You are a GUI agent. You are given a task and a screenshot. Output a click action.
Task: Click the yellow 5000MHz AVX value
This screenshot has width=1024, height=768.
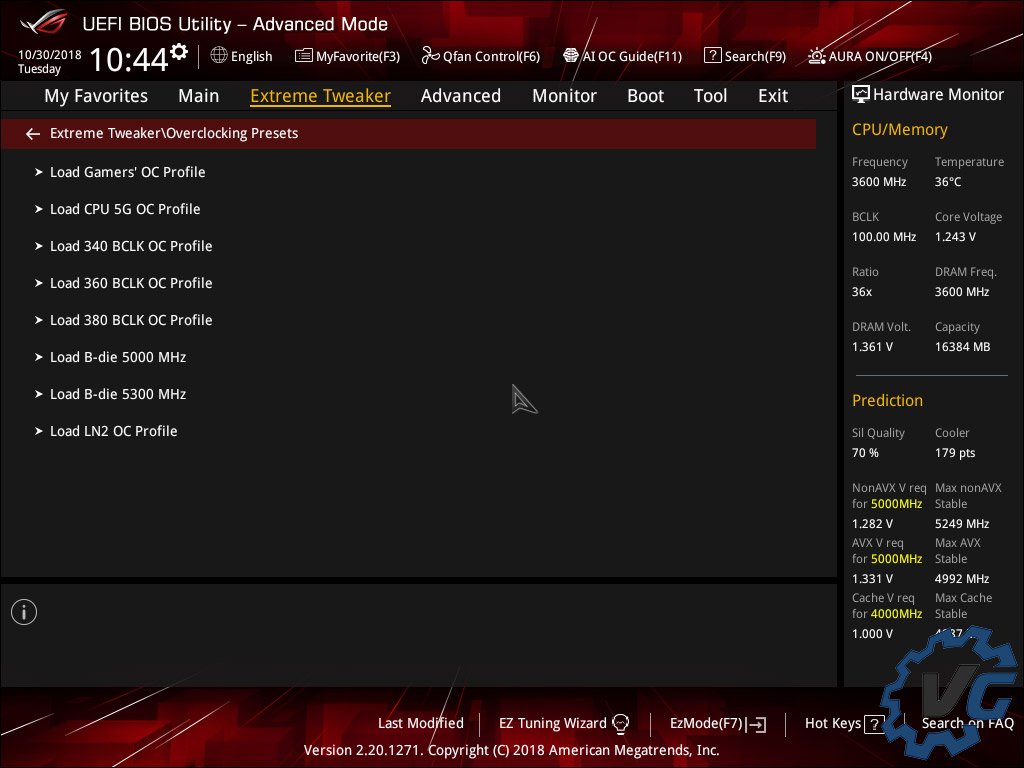tap(897, 559)
